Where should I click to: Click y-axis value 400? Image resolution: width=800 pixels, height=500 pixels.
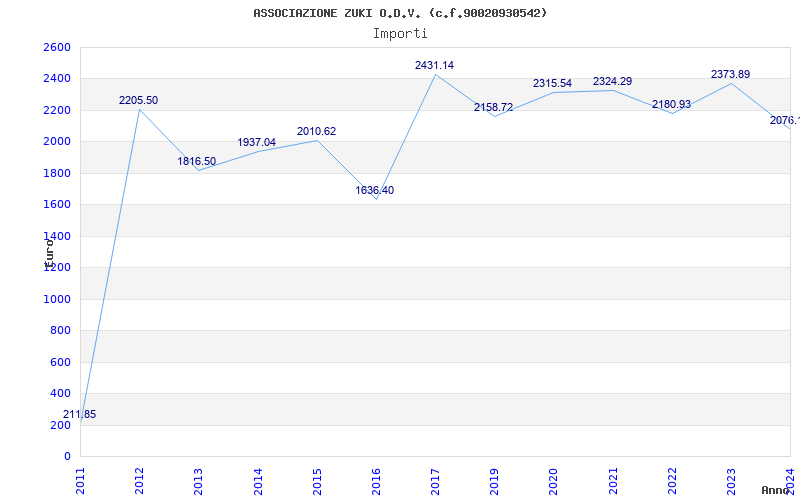tap(61, 393)
